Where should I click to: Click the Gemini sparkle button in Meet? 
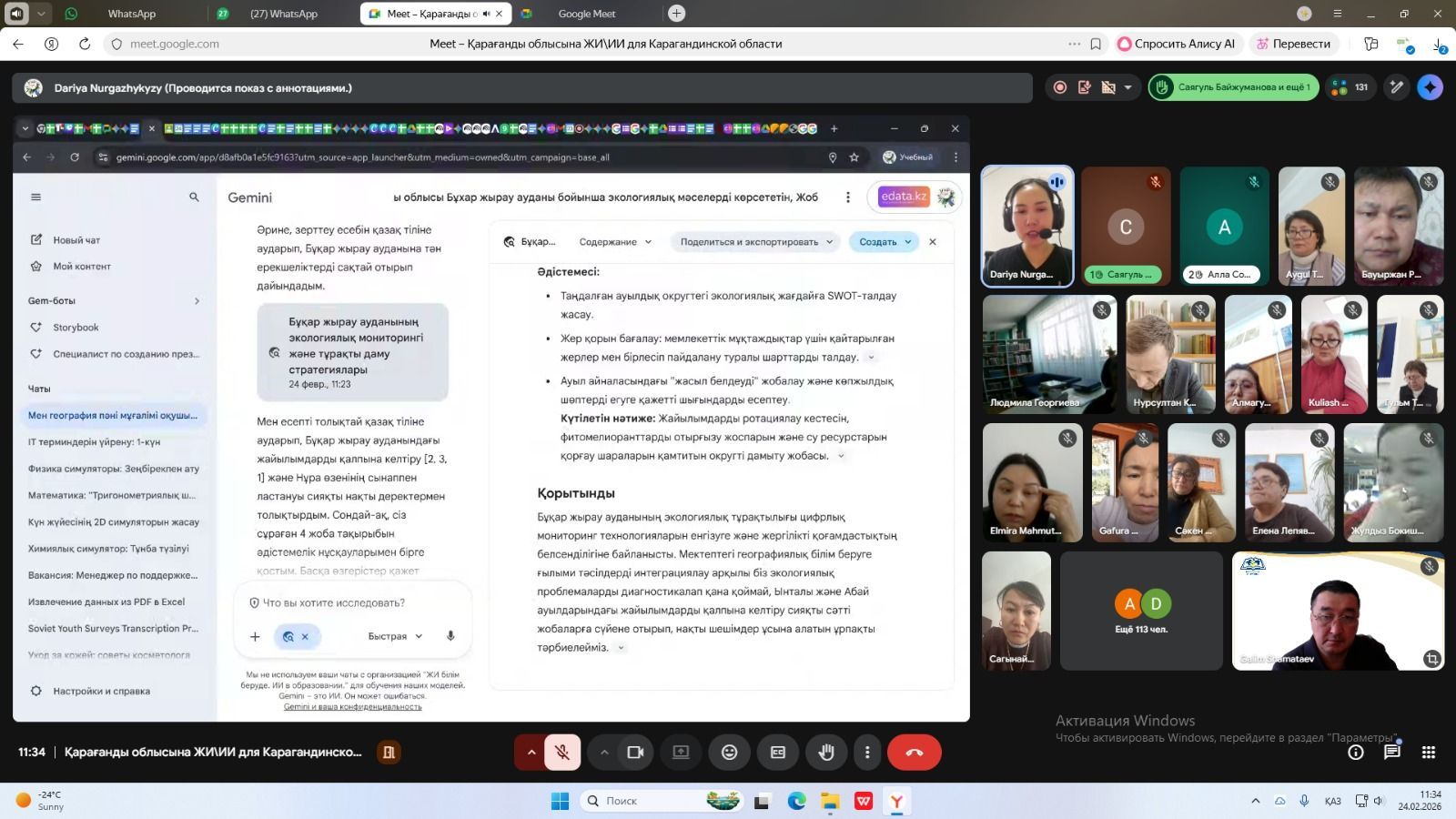click(1430, 87)
